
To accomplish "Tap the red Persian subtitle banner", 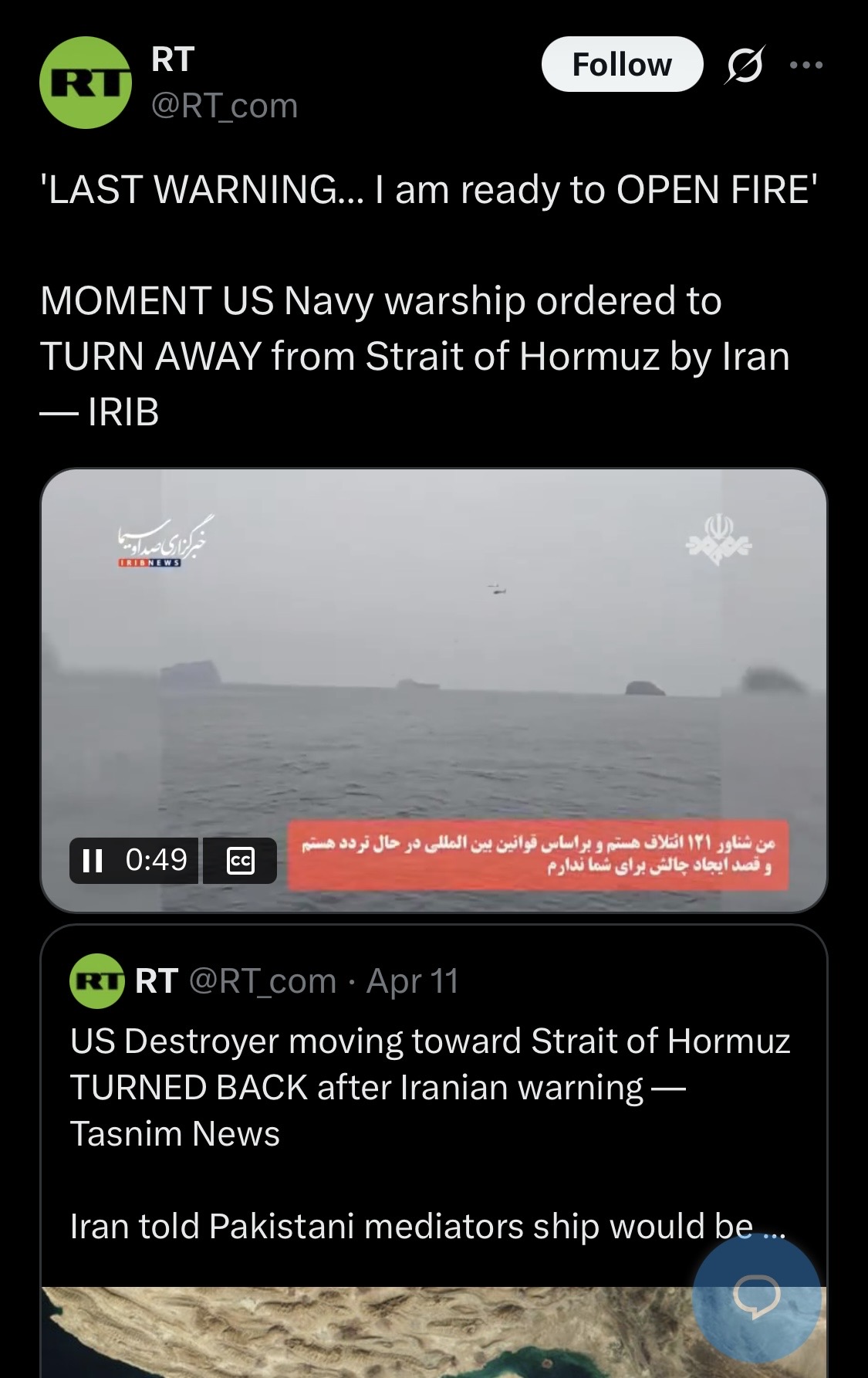I will pos(539,855).
